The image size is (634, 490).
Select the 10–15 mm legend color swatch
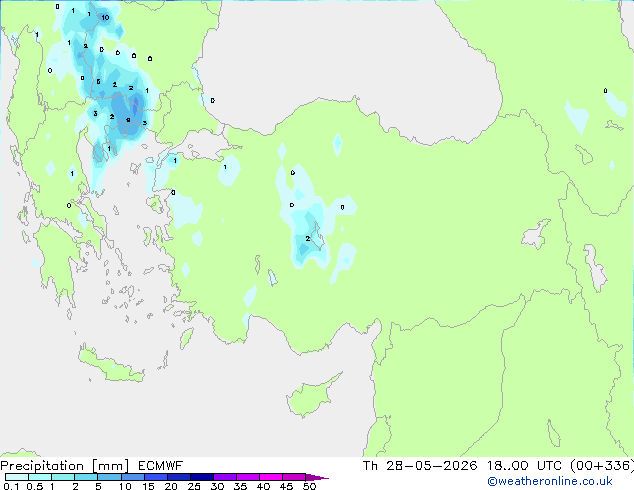[x=132, y=477]
